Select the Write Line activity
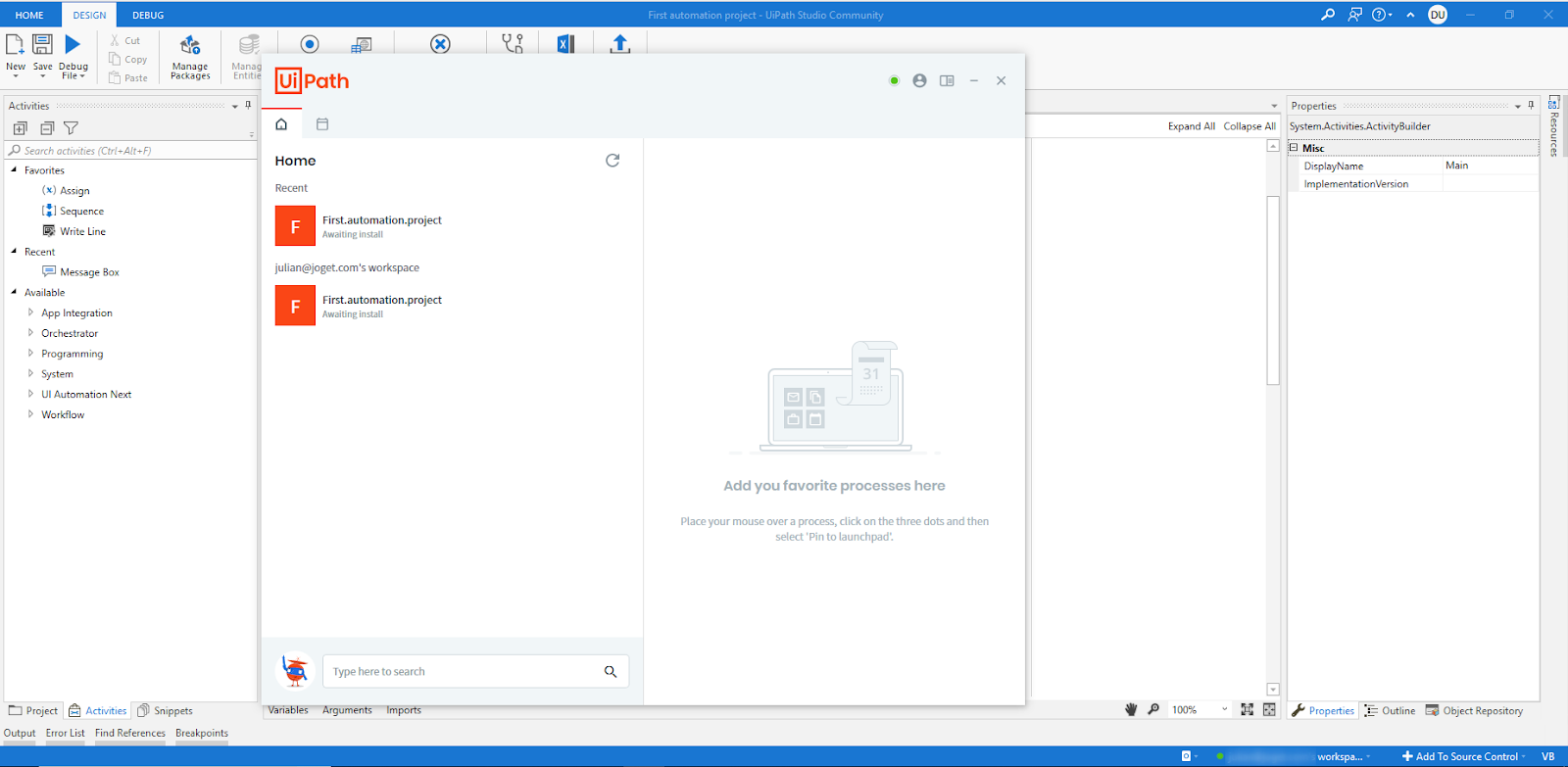The image size is (1568, 767). tap(73, 232)
